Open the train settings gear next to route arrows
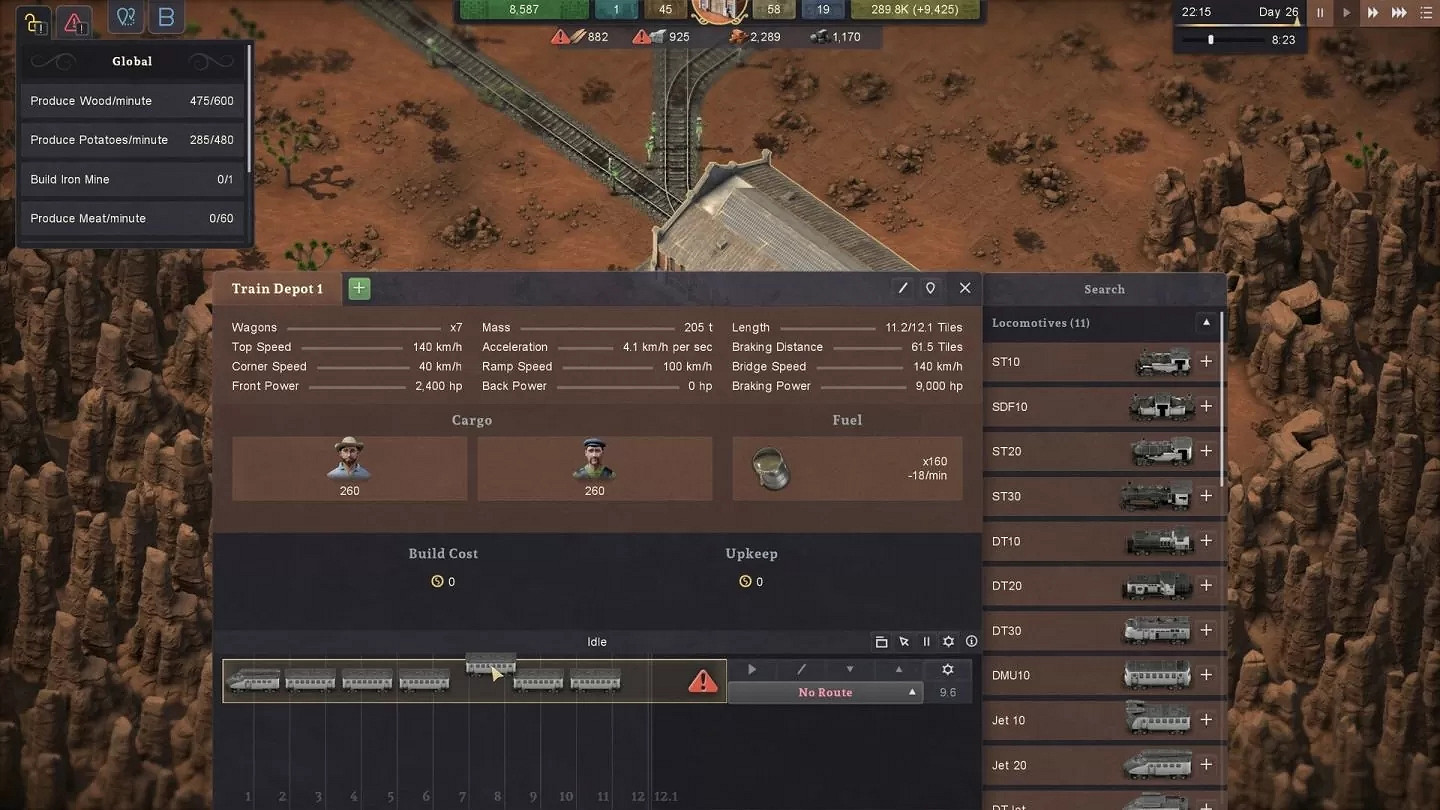This screenshot has width=1440, height=810. 948,670
